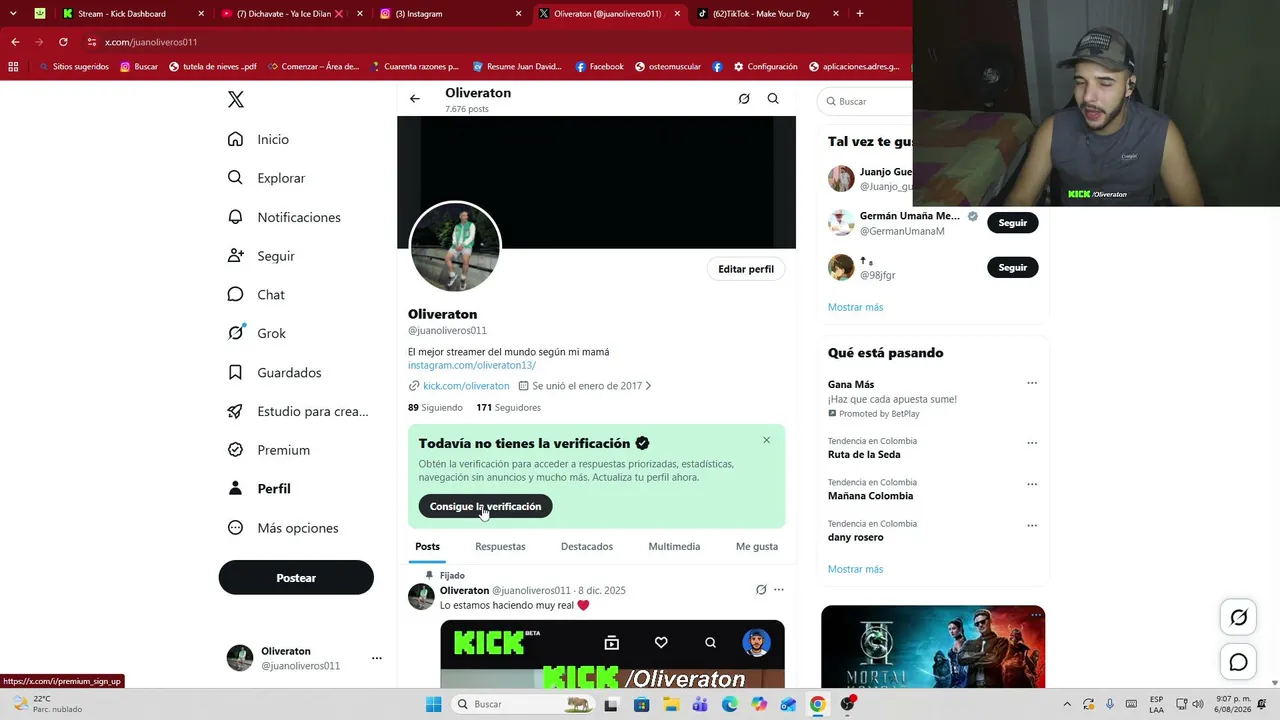
Task: Switch to the Multimedia tab
Action: (674, 546)
